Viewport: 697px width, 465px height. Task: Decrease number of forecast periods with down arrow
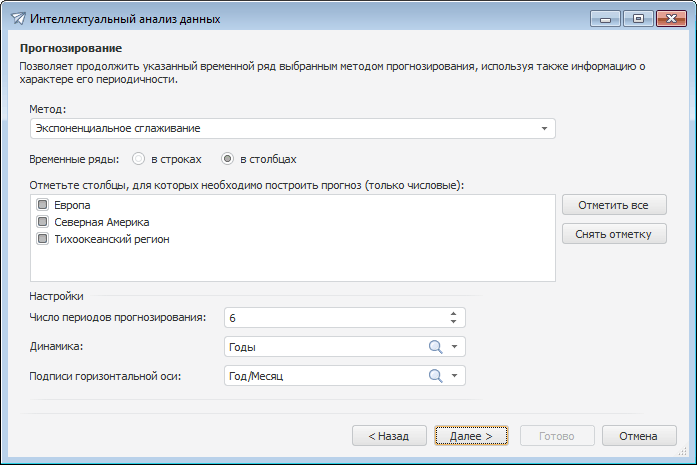tap(453, 321)
